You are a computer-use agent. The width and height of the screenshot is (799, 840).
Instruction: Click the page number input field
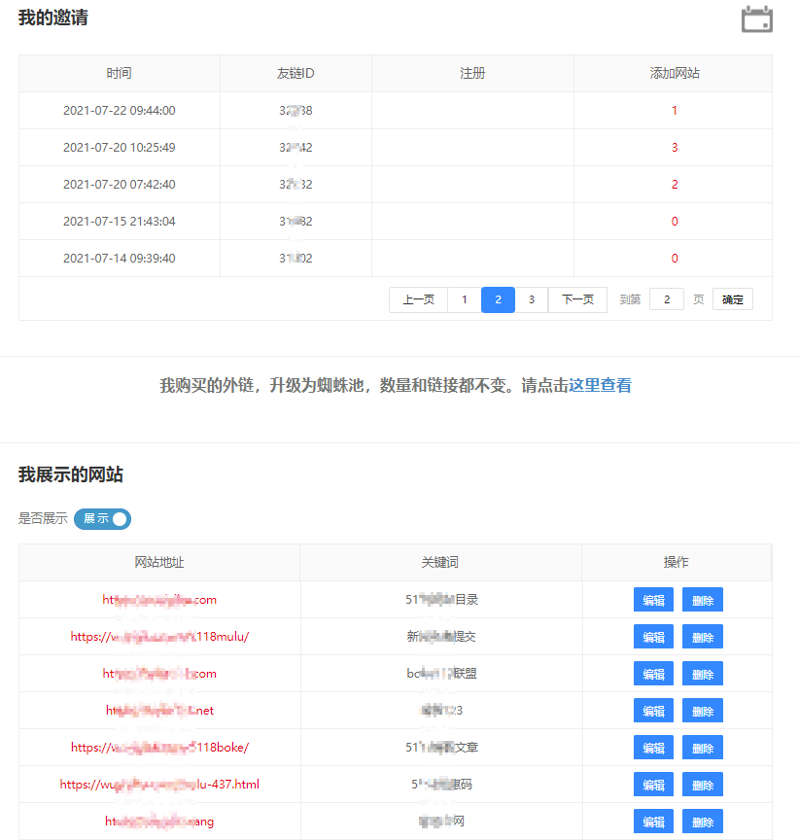[x=666, y=299]
